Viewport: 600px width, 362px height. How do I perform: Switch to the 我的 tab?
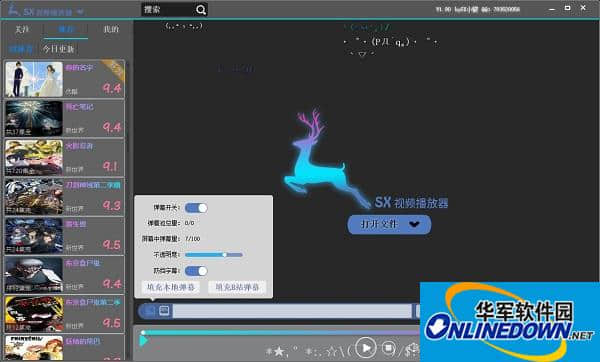(x=111, y=29)
